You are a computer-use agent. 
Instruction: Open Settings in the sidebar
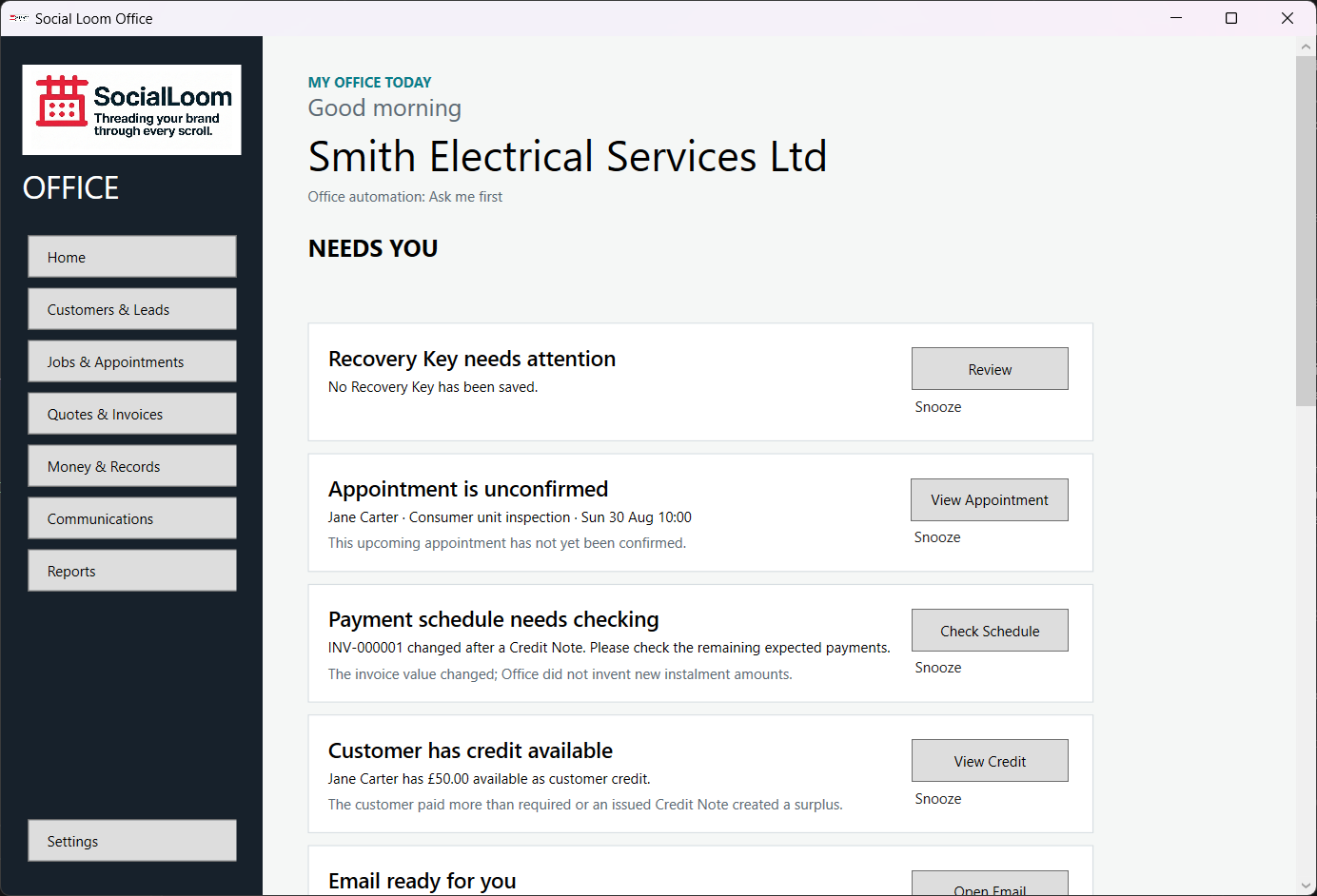click(132, 841)
